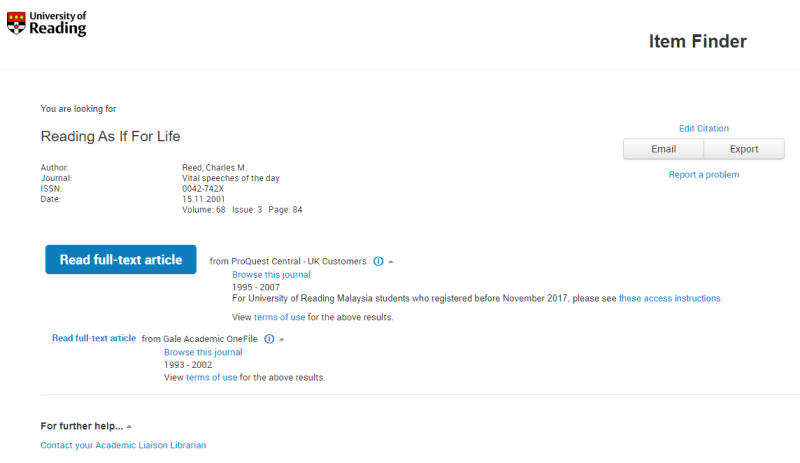The width and height of the screenshot is (800, 463).
Task: Browse this journal under ProQuest Central
Action: click(x=271, y=275)
